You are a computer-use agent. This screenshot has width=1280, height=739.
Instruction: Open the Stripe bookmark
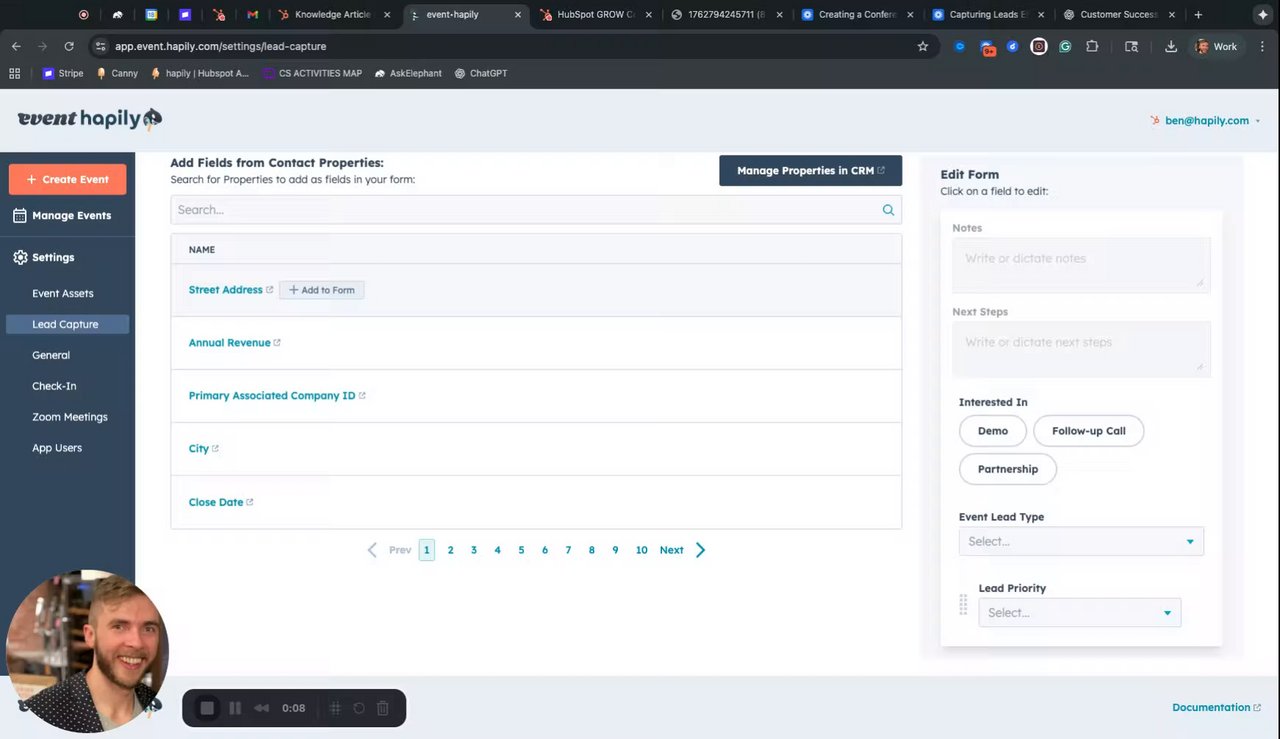[x=63, y=73]
